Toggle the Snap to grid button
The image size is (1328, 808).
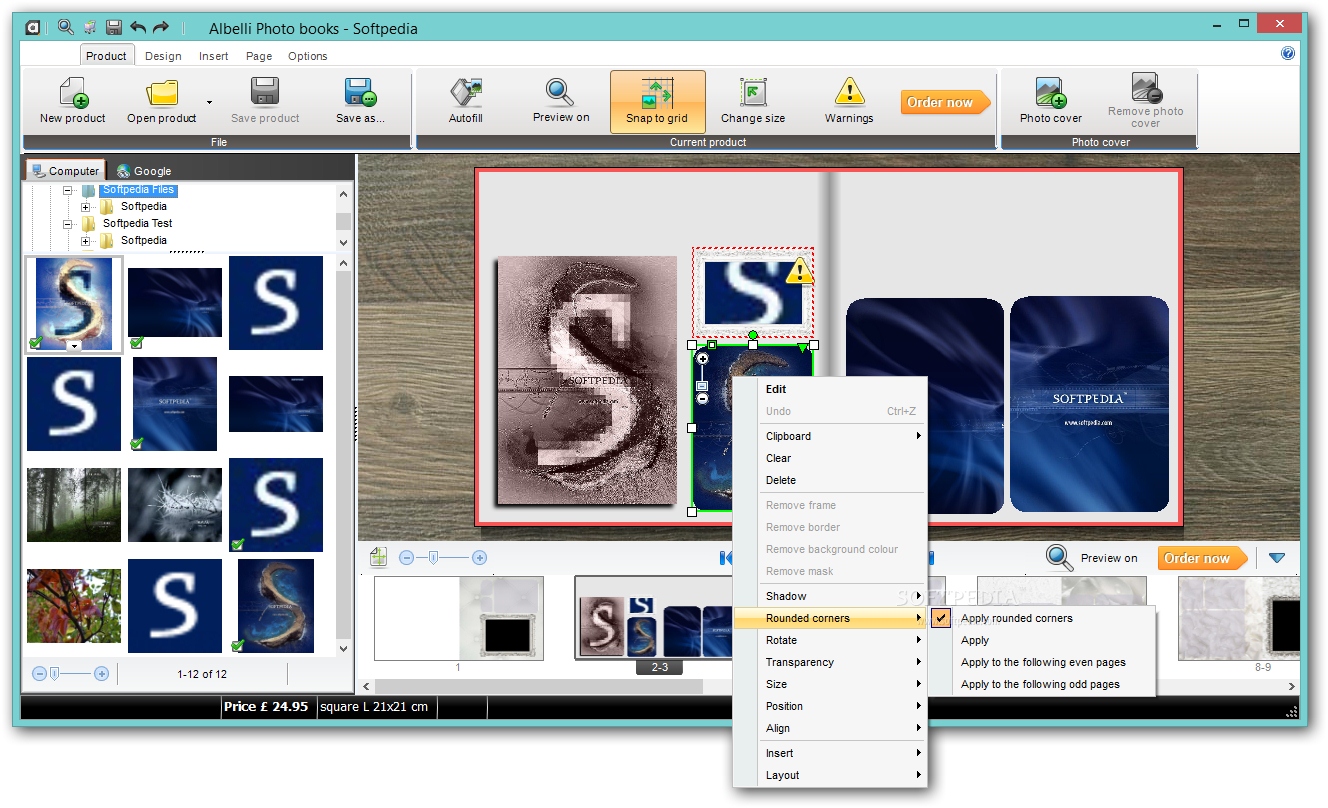pyautogui.click(x=658, y=101)
